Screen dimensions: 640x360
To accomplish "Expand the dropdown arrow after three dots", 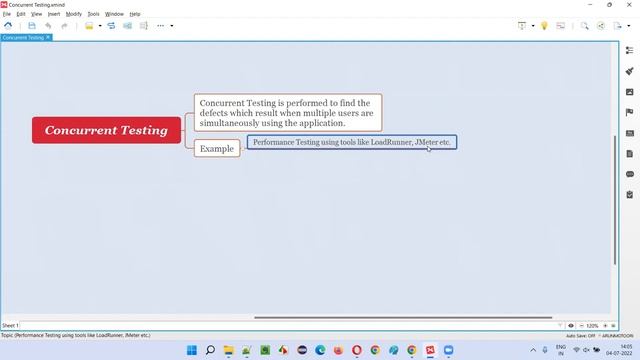I will point(172,26).
